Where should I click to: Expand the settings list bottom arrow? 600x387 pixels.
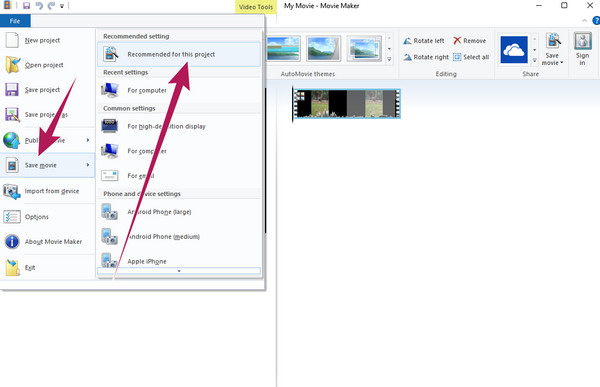coord(179,271)
